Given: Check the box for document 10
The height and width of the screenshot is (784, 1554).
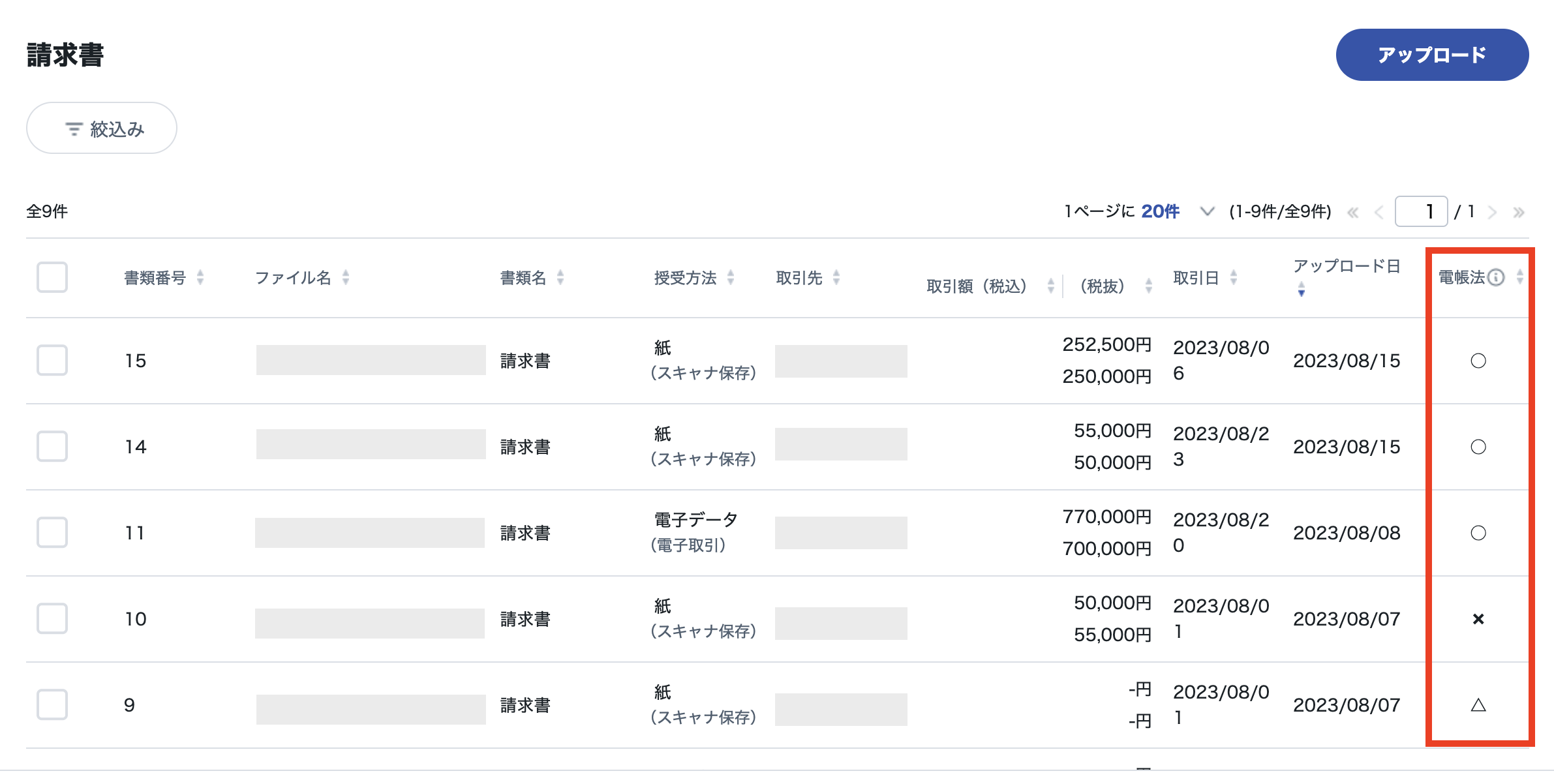Looking at the screenshot, I should tap(52, 618).
